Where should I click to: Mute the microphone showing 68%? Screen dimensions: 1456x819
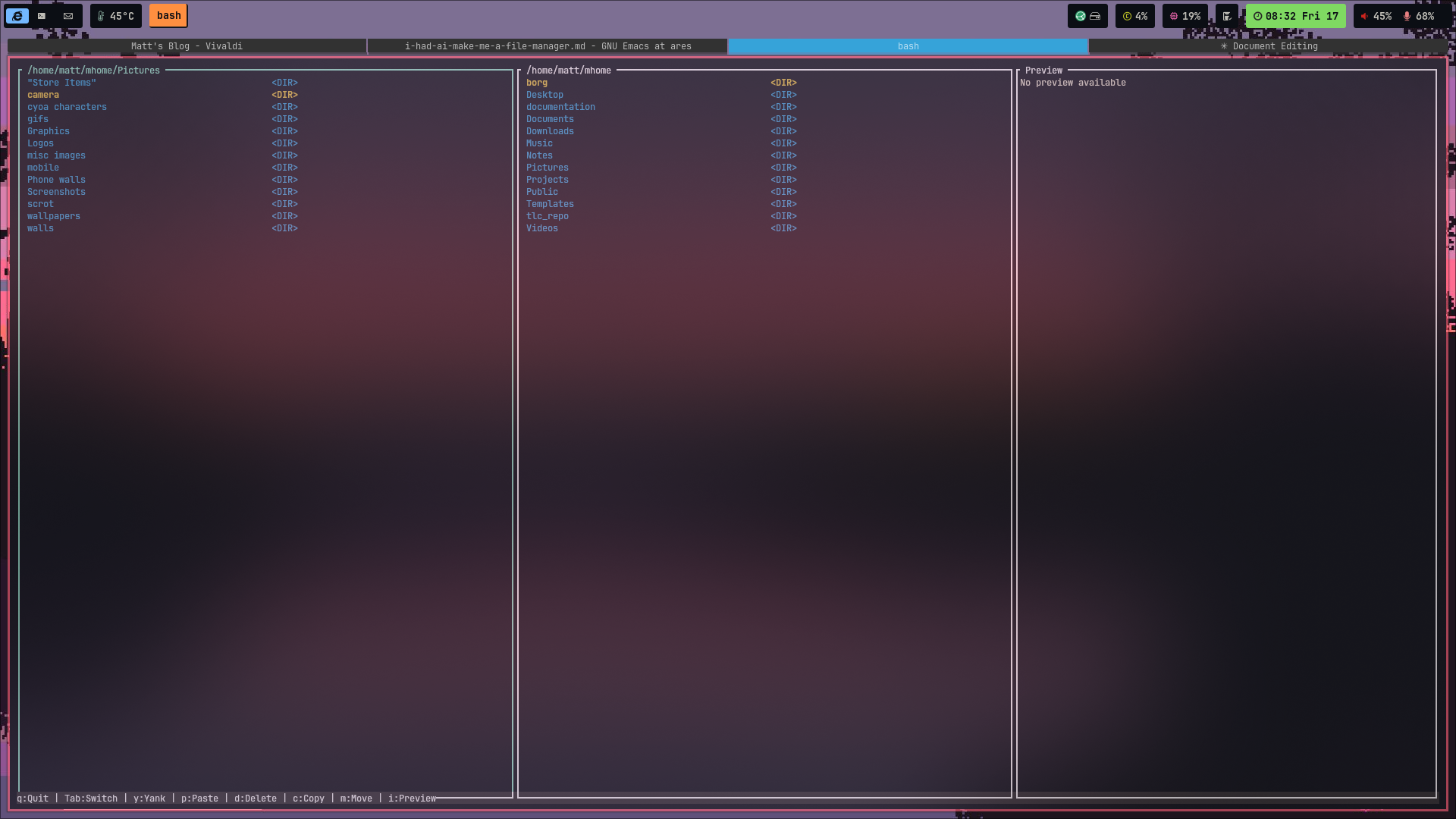(1407, 16)
